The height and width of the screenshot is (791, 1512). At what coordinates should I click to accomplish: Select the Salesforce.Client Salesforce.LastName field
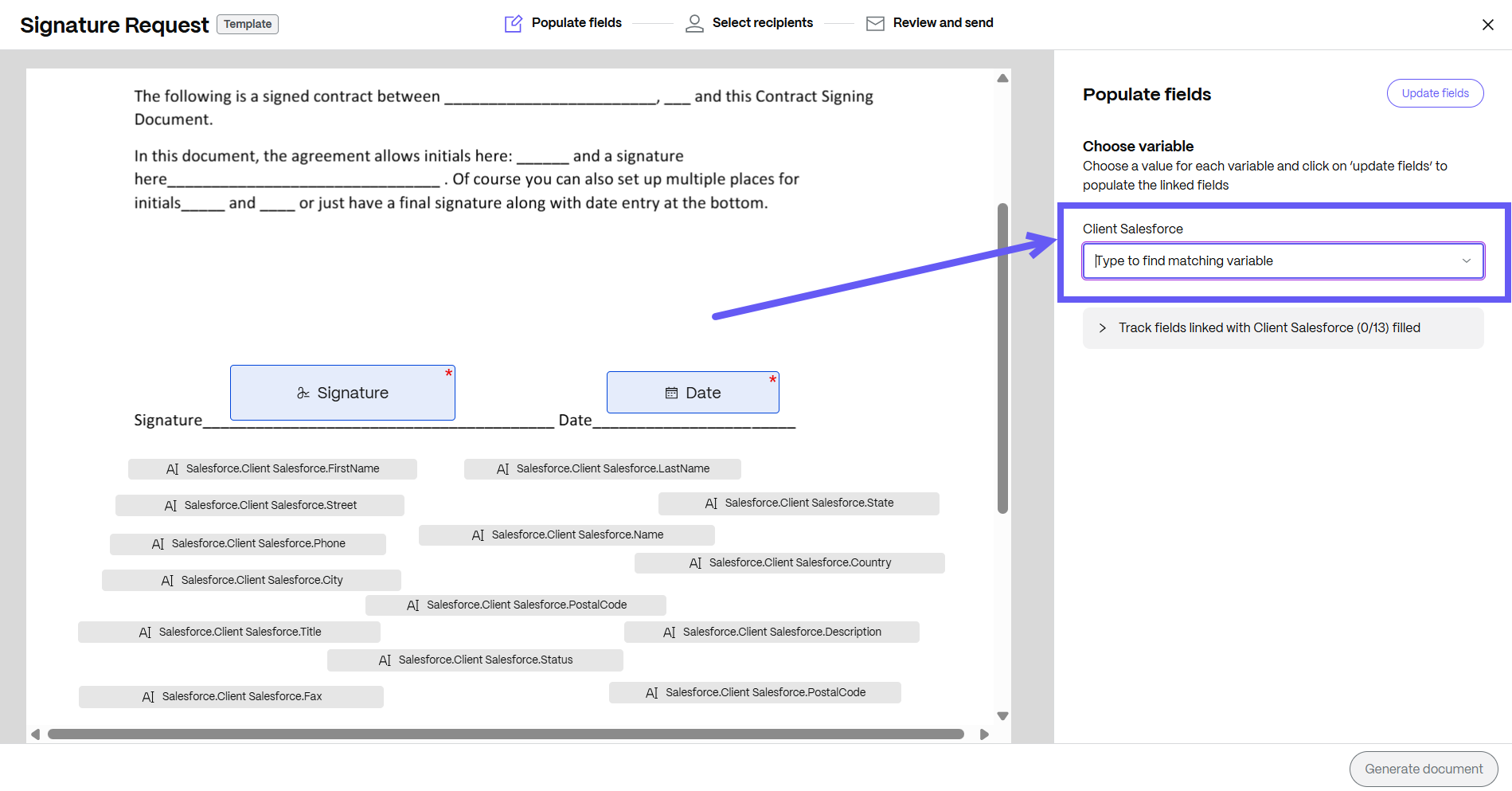[x=603, y=469]
